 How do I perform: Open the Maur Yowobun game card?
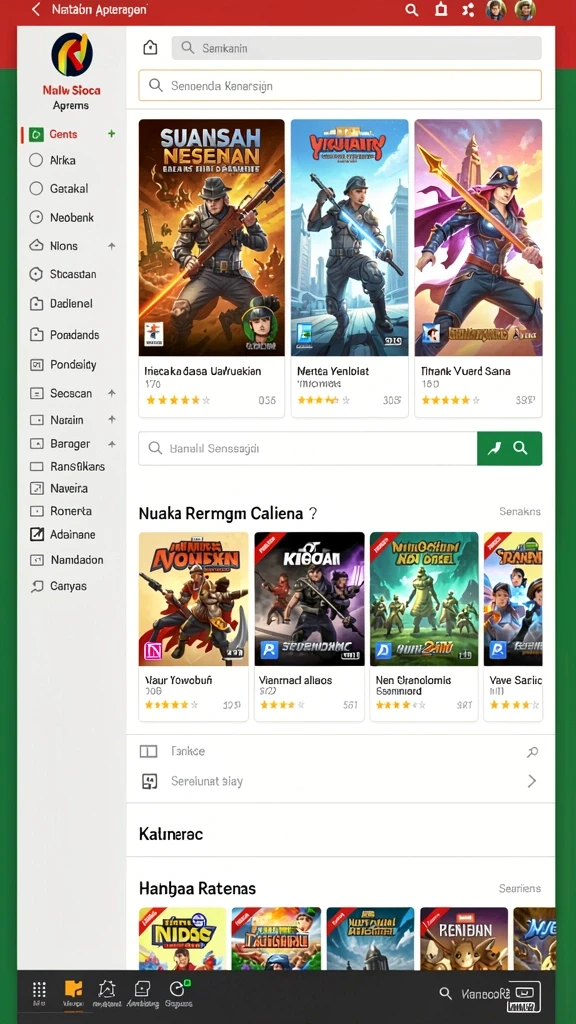[193, 626]
